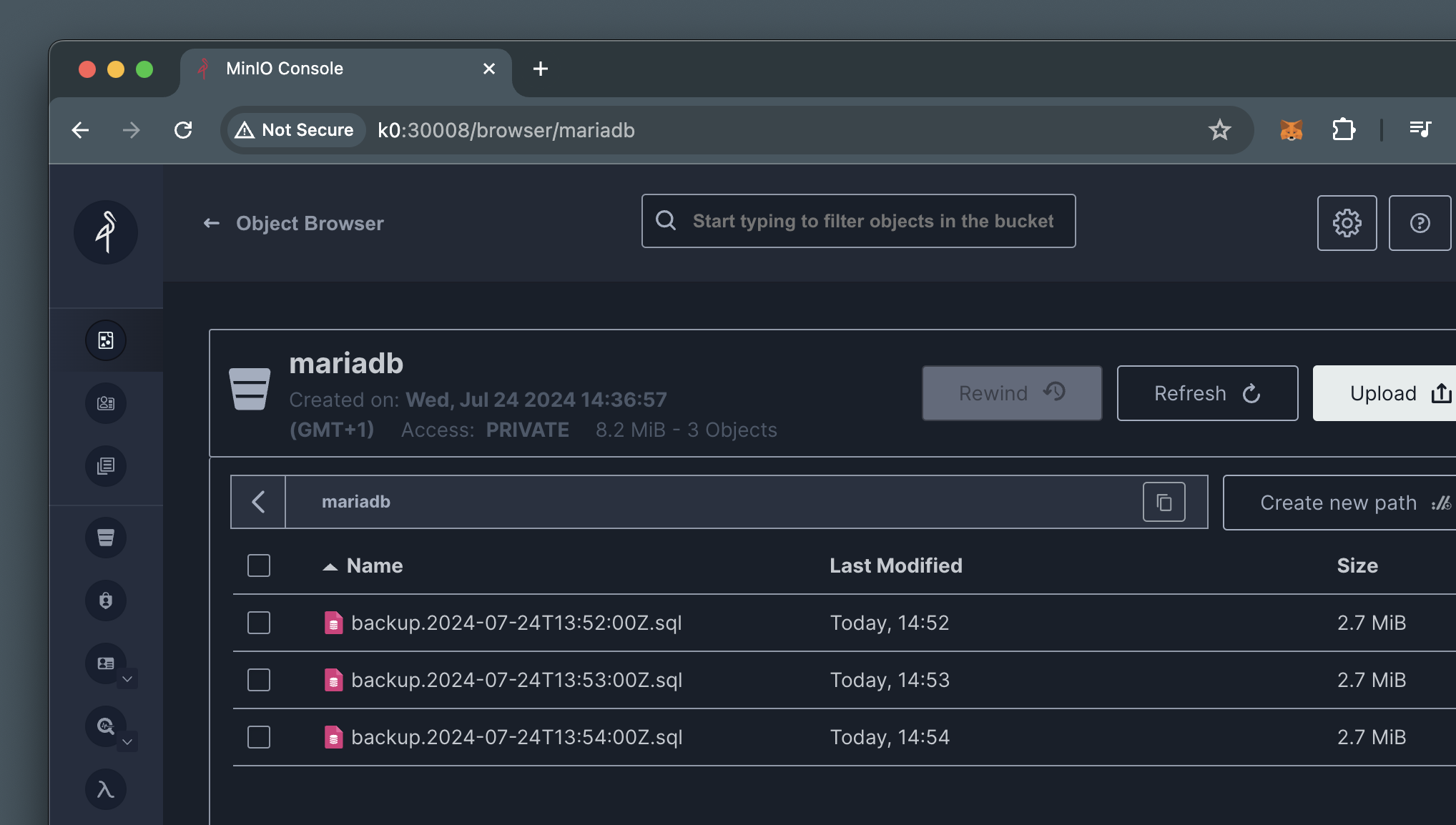Navigate back in browser
Viewport: 1456px width, 825px height.
tap(80, 130)
